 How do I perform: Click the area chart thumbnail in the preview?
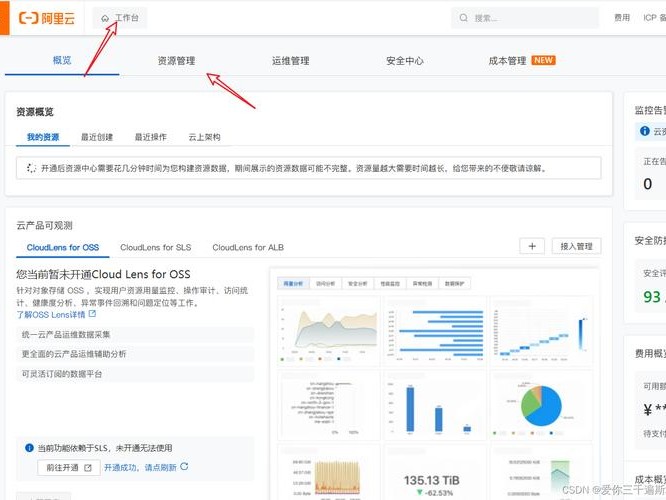tap(329, 331)
